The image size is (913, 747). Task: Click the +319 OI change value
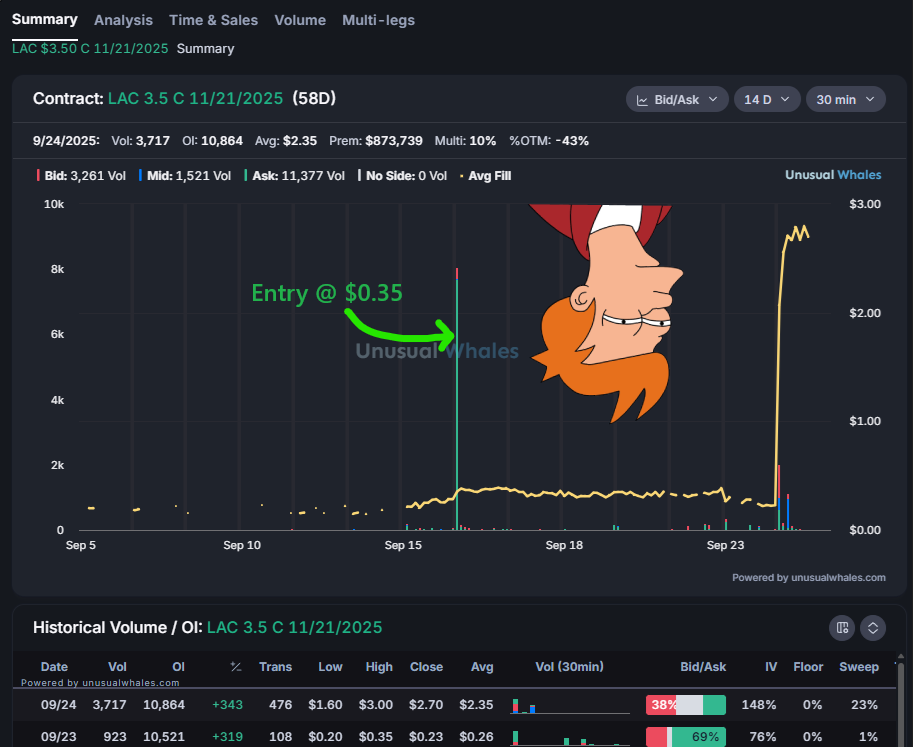(227, 737)
